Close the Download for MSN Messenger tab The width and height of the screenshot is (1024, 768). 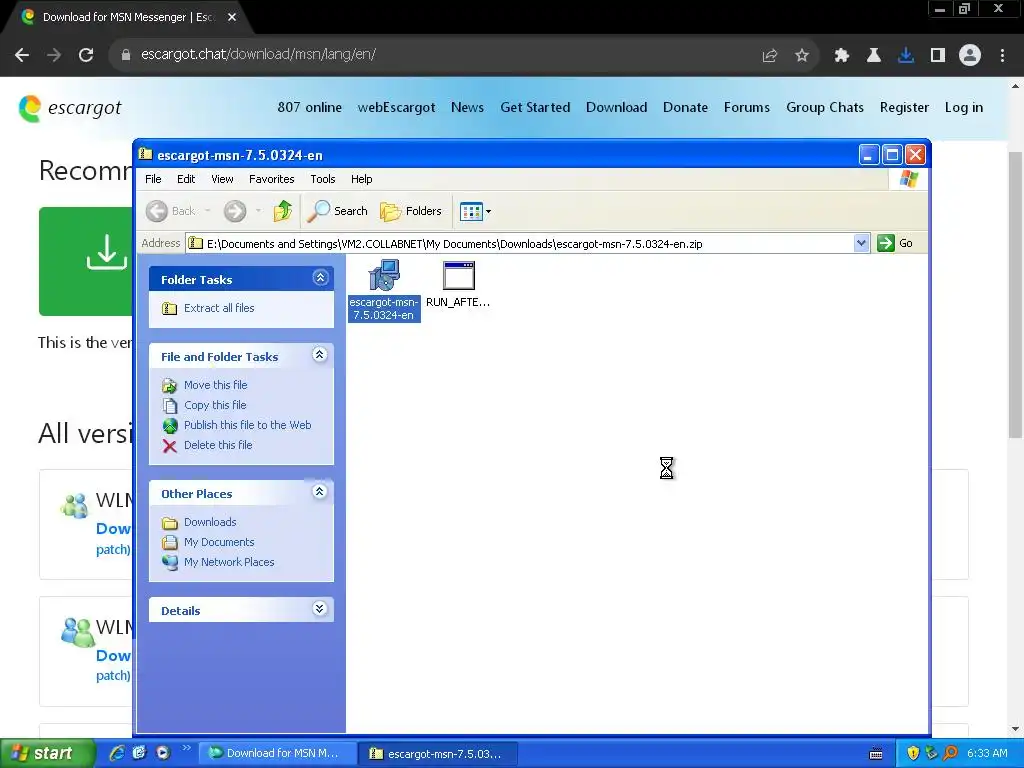click(x=232, y=17)
